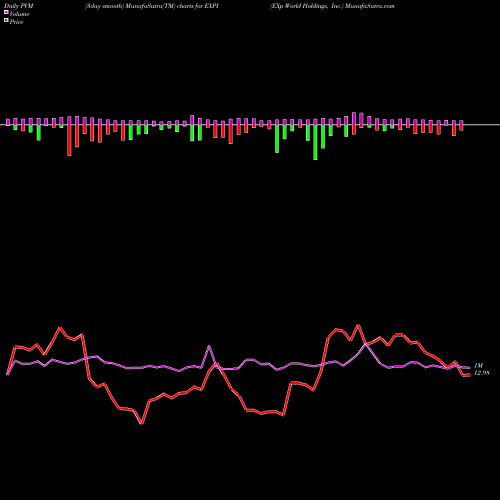Click the Daily PVM title text
Viewport: 500px width, 500px height.
pyautogui.click(x=19, y=6)
